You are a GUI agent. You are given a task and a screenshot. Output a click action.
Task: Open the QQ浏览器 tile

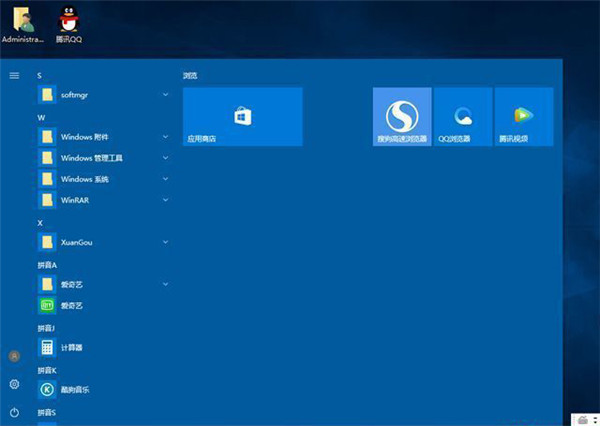point(463,117)
